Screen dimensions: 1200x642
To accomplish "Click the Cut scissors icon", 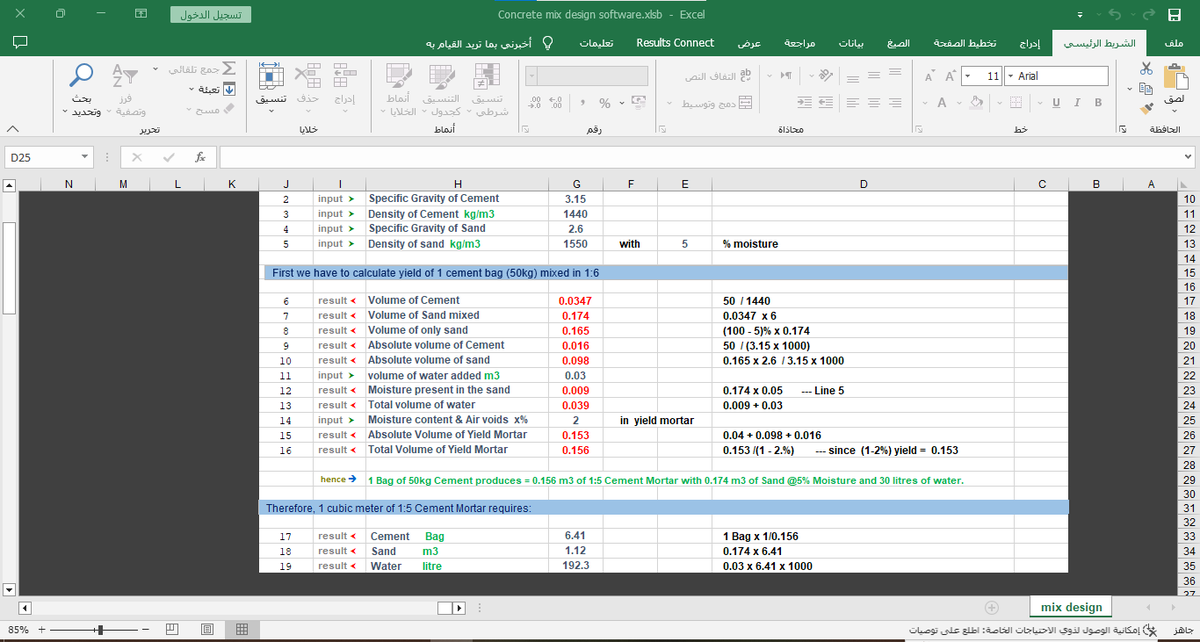I will click(1146, 68).
